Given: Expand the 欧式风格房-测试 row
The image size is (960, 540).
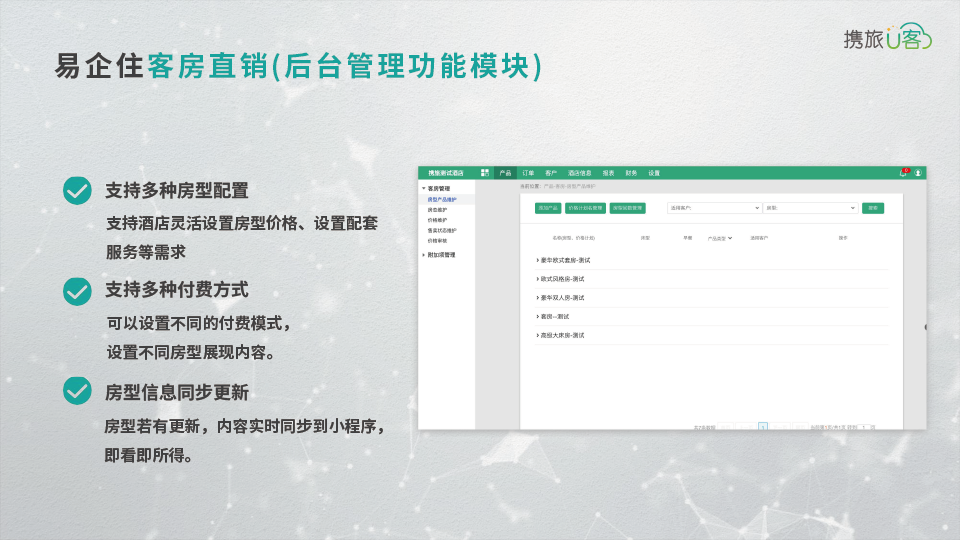Looking at the screenshot, I should [560, 279].
